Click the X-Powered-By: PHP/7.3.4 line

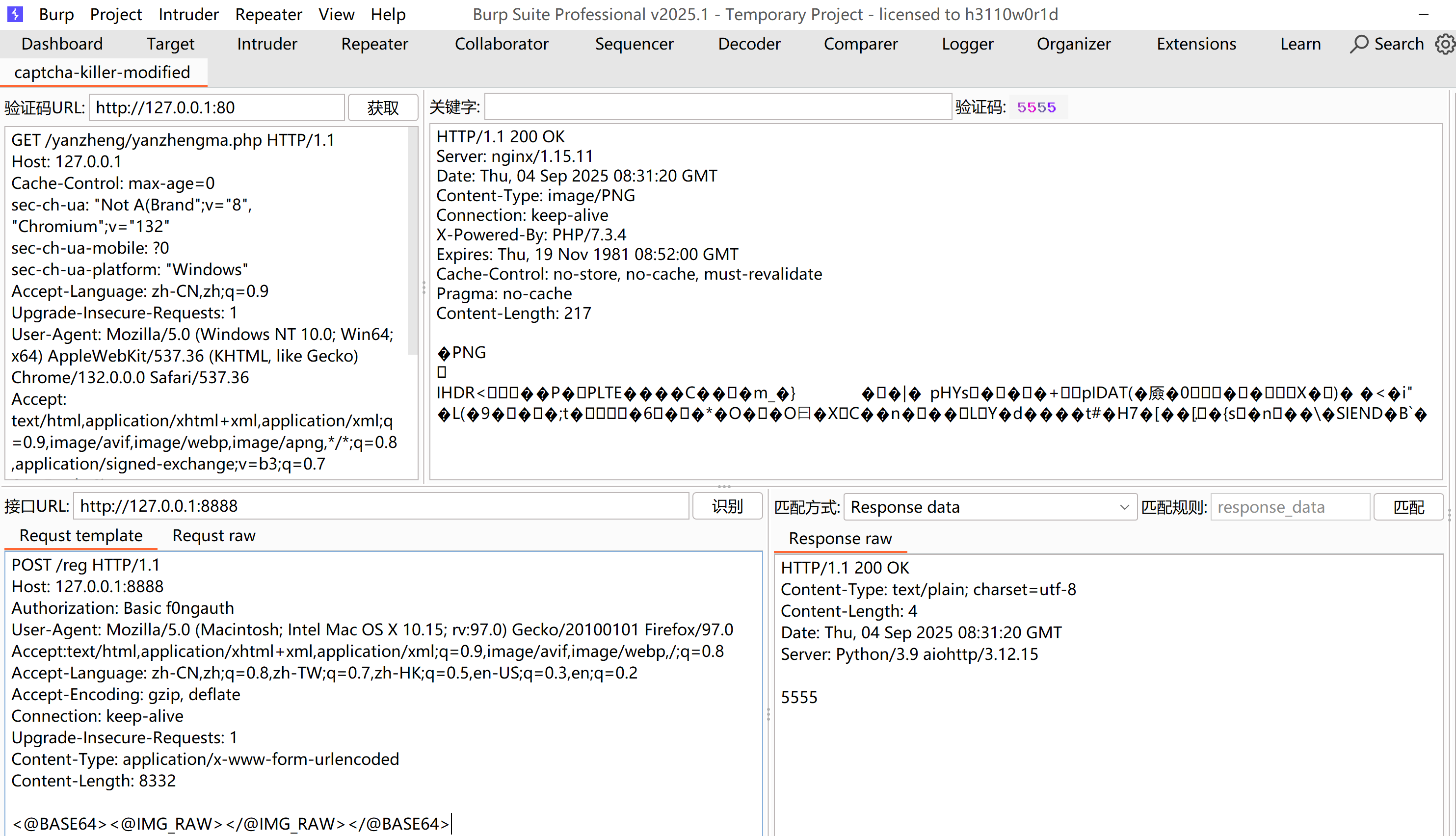pos(531,235)
